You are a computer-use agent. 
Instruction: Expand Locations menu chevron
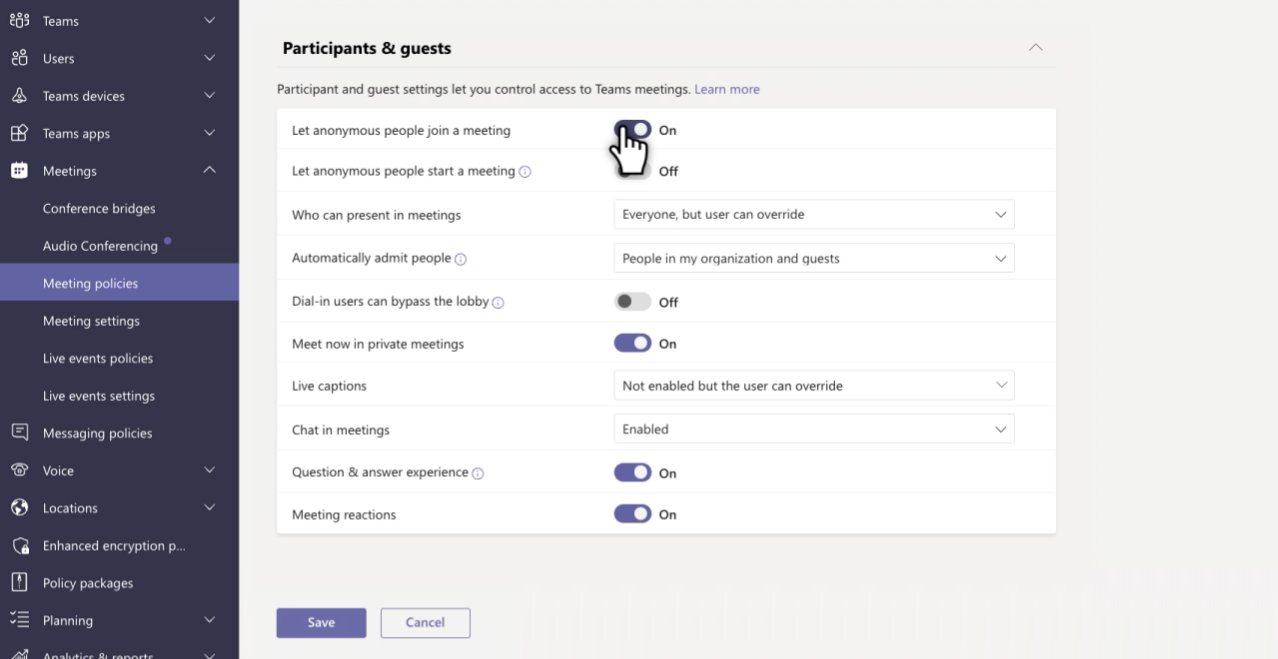click(x=209, y=507)
